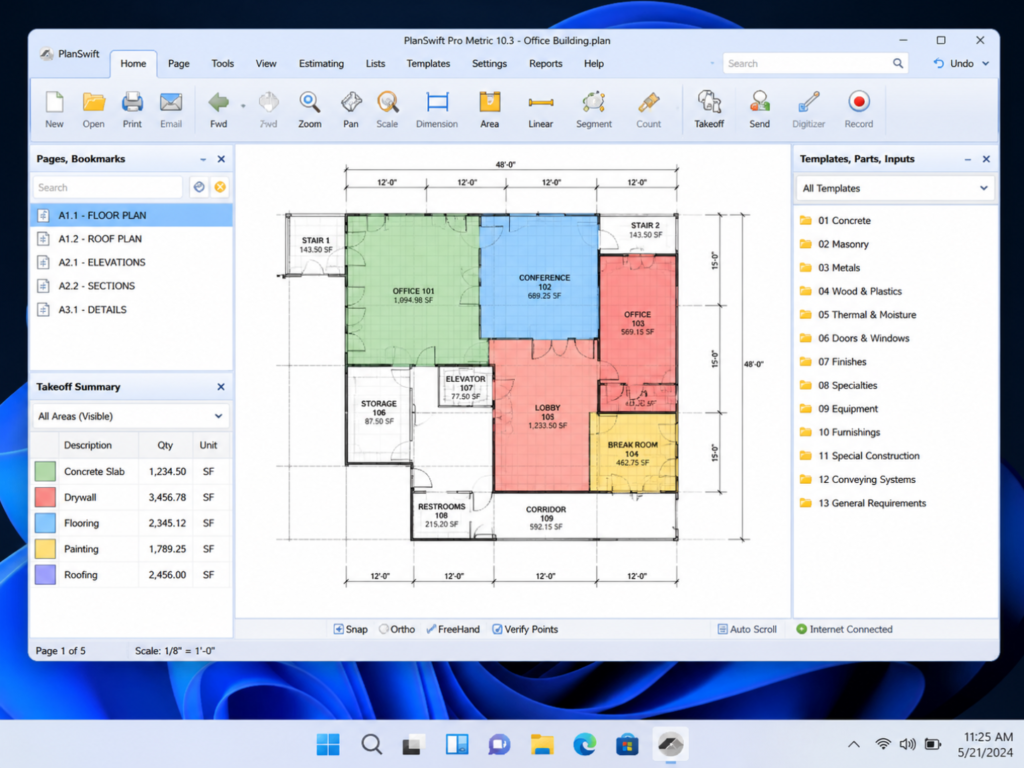Choose the Segment takeoff tool

[594, 103]
